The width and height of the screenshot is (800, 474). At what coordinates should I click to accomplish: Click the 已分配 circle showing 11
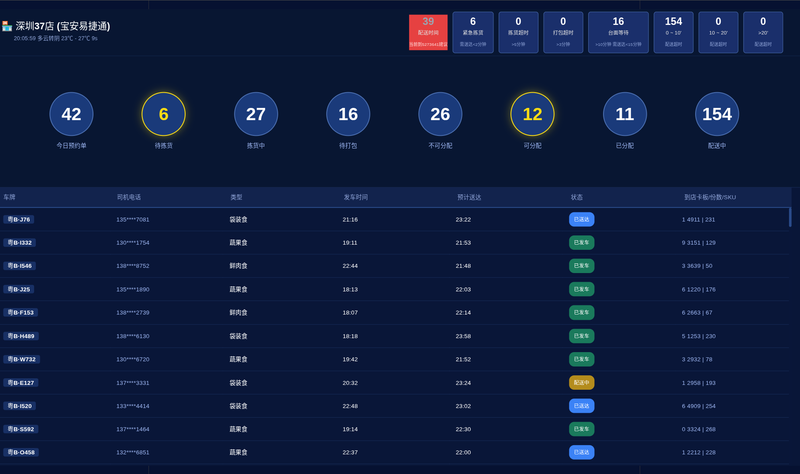pyautogui.click(x=625, y=114)
